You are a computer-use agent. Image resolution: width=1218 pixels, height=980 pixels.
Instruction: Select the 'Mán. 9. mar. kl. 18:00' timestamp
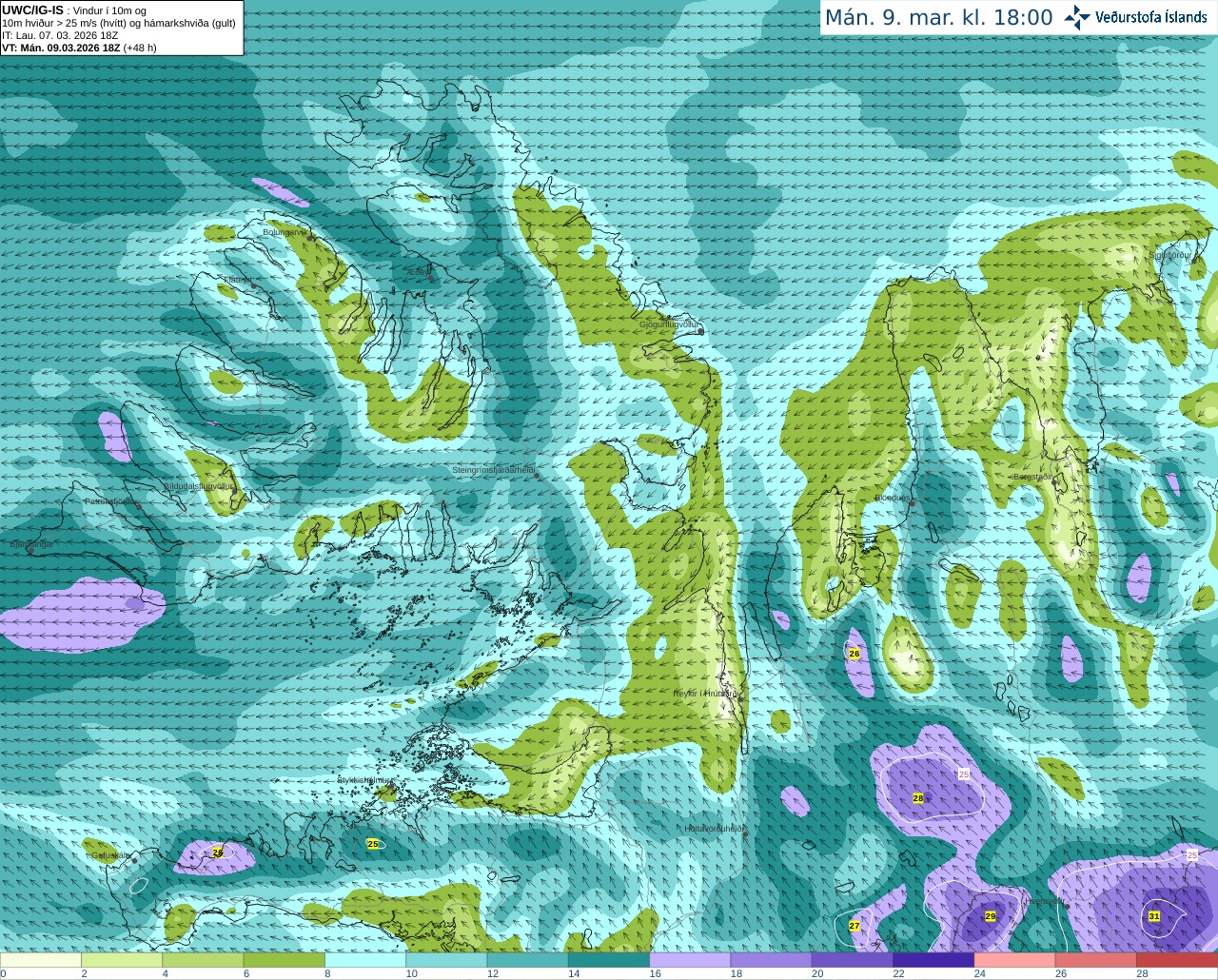coord(938,18)
